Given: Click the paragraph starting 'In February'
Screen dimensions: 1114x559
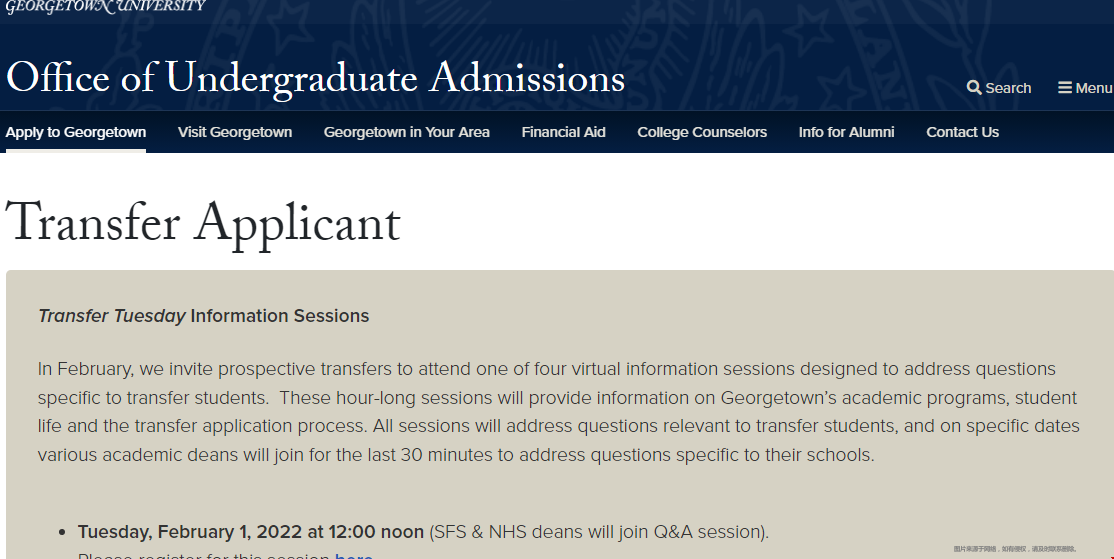Looking at the screenshot, I should point(558,412).
